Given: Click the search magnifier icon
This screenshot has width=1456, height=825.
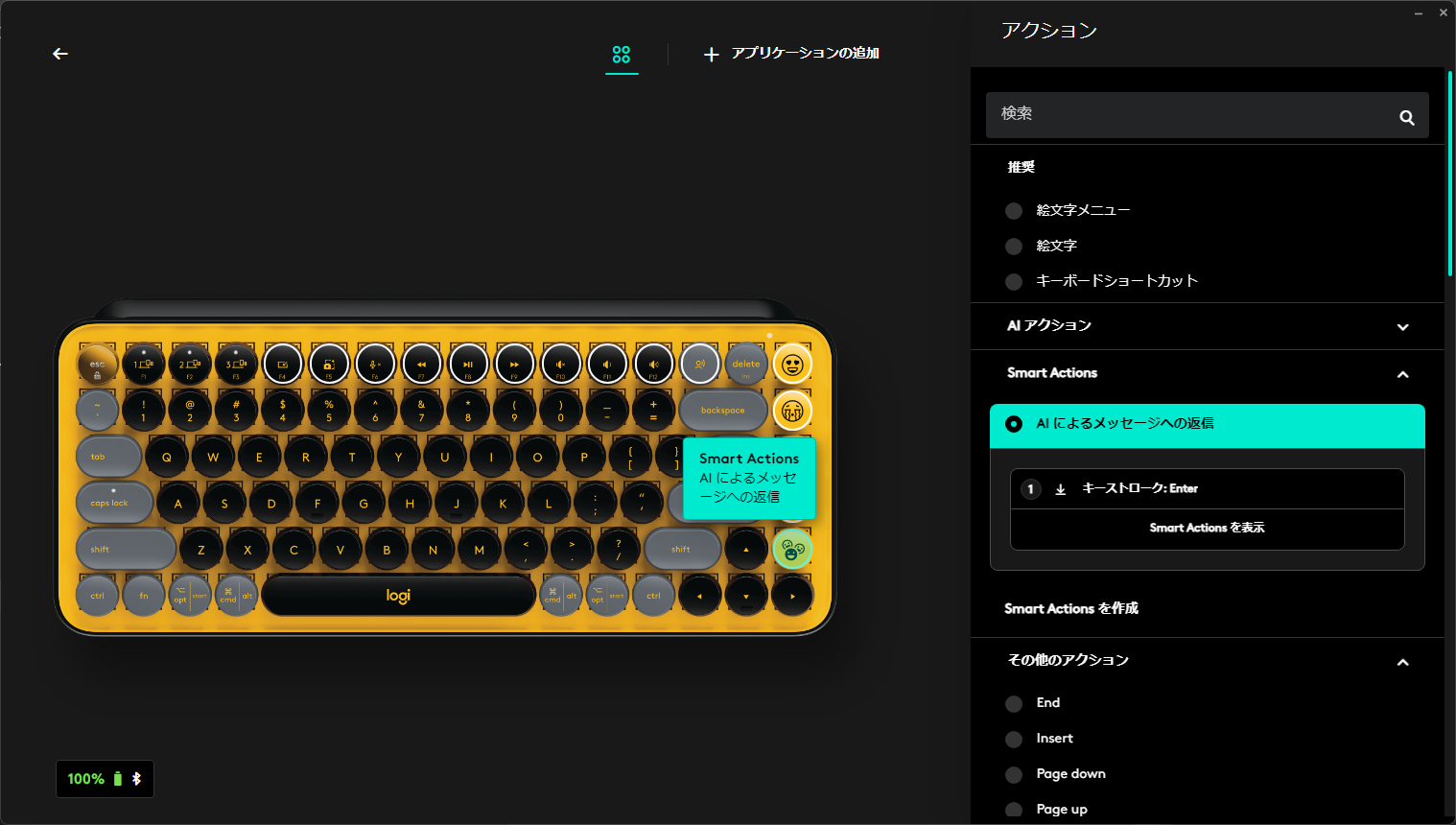Looking at the screenshot, I should pos(1406,117).
